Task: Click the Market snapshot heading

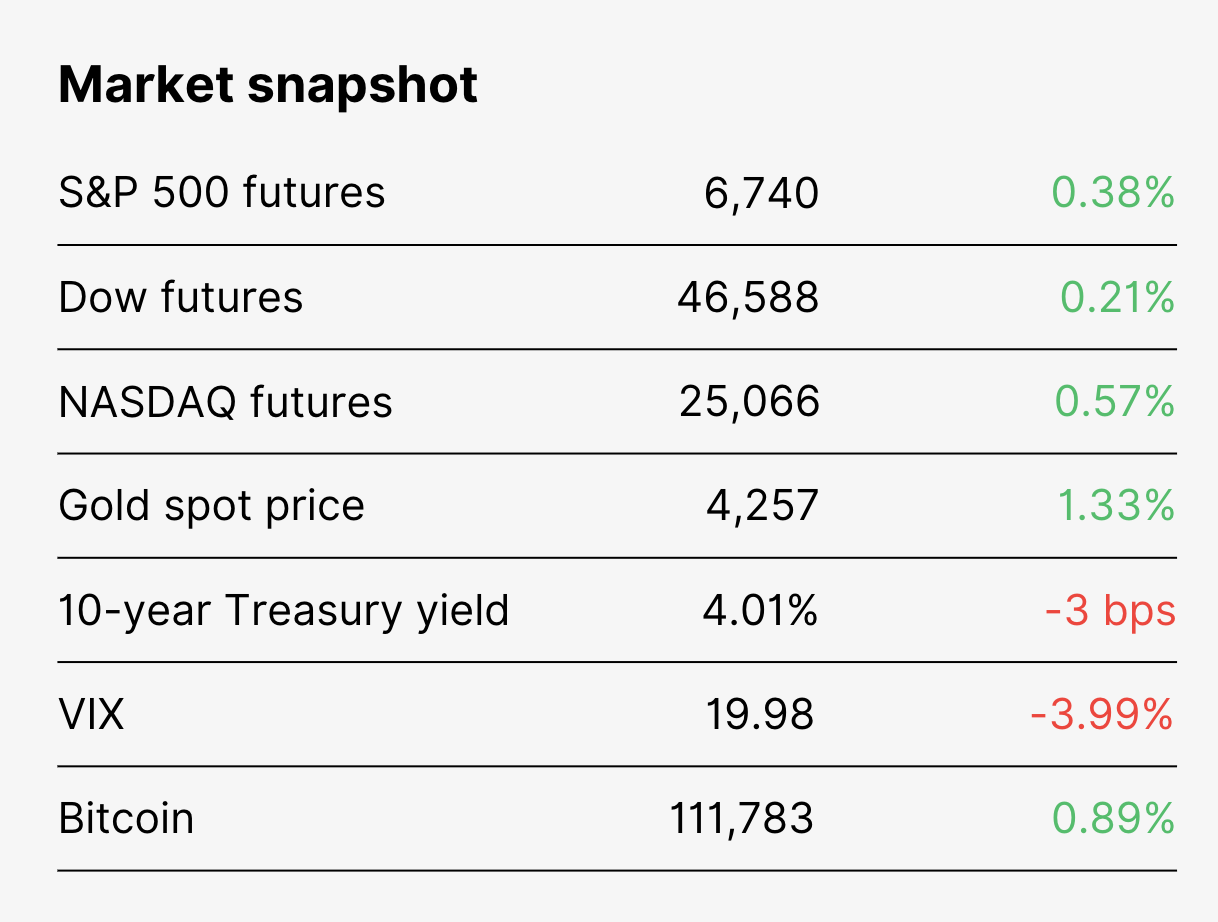Action: tap(268, 86)
